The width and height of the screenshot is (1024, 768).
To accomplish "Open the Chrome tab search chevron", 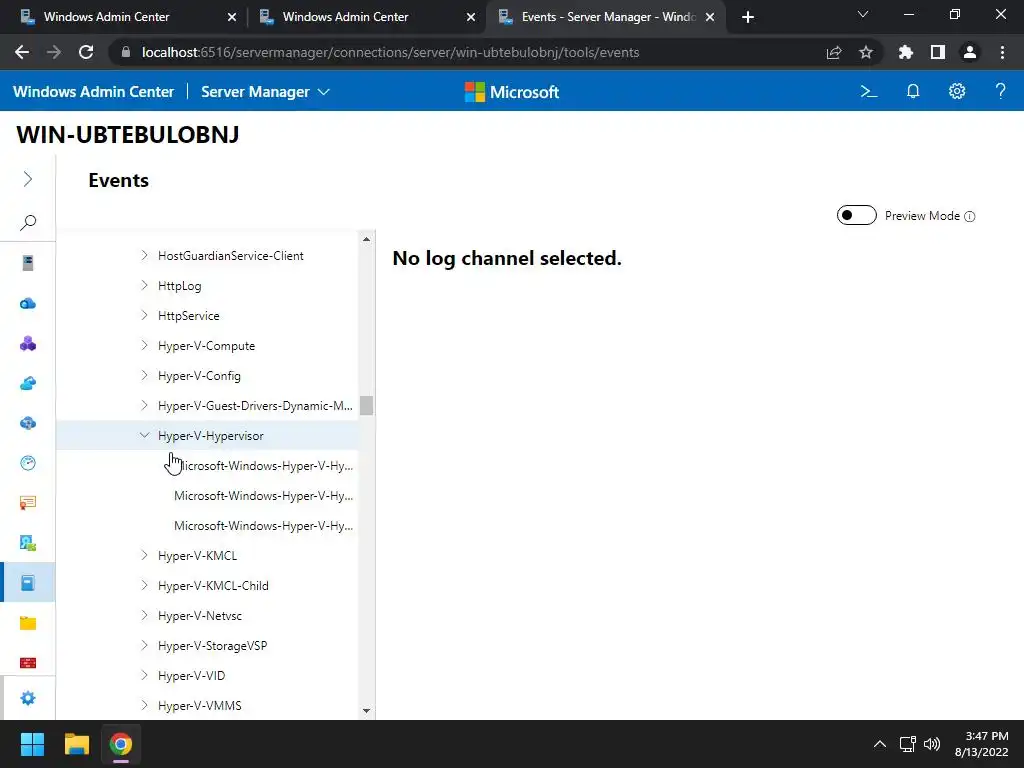I will (863, 14).
